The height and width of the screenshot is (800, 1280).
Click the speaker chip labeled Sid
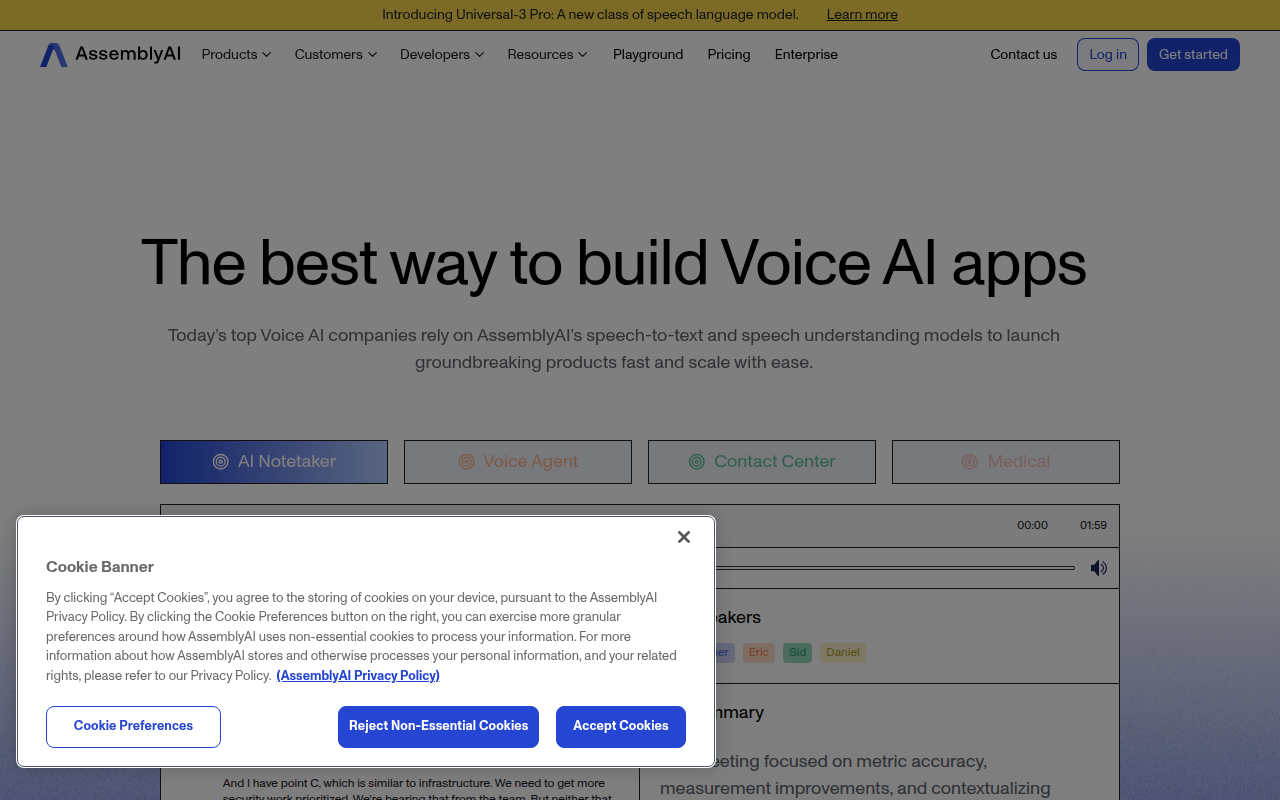coord(797,652)
